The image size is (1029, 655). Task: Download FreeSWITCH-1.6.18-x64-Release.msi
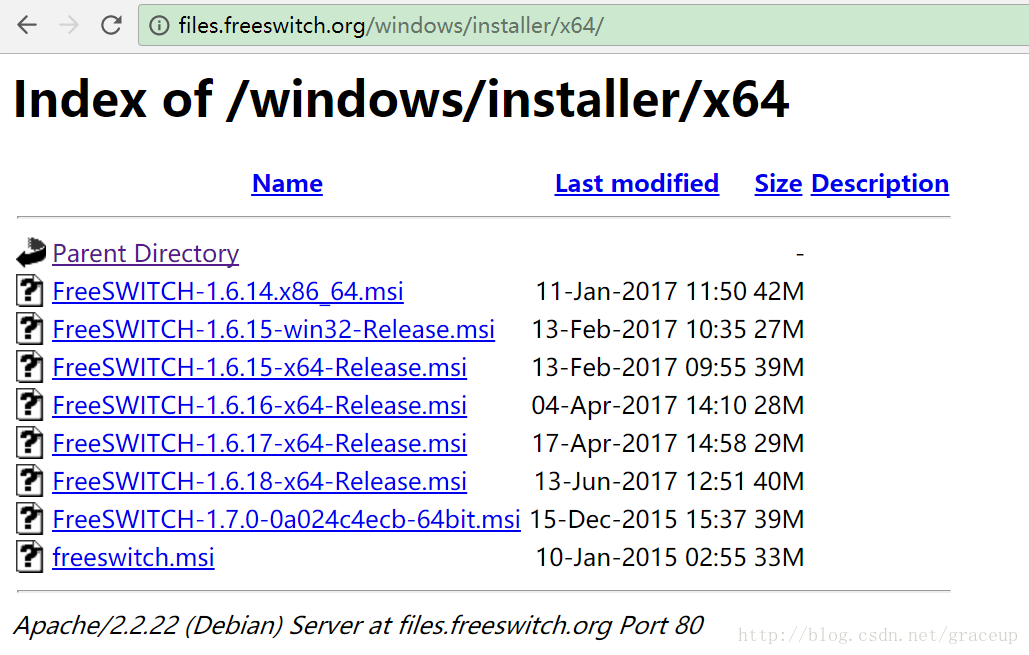click(260, 482)
